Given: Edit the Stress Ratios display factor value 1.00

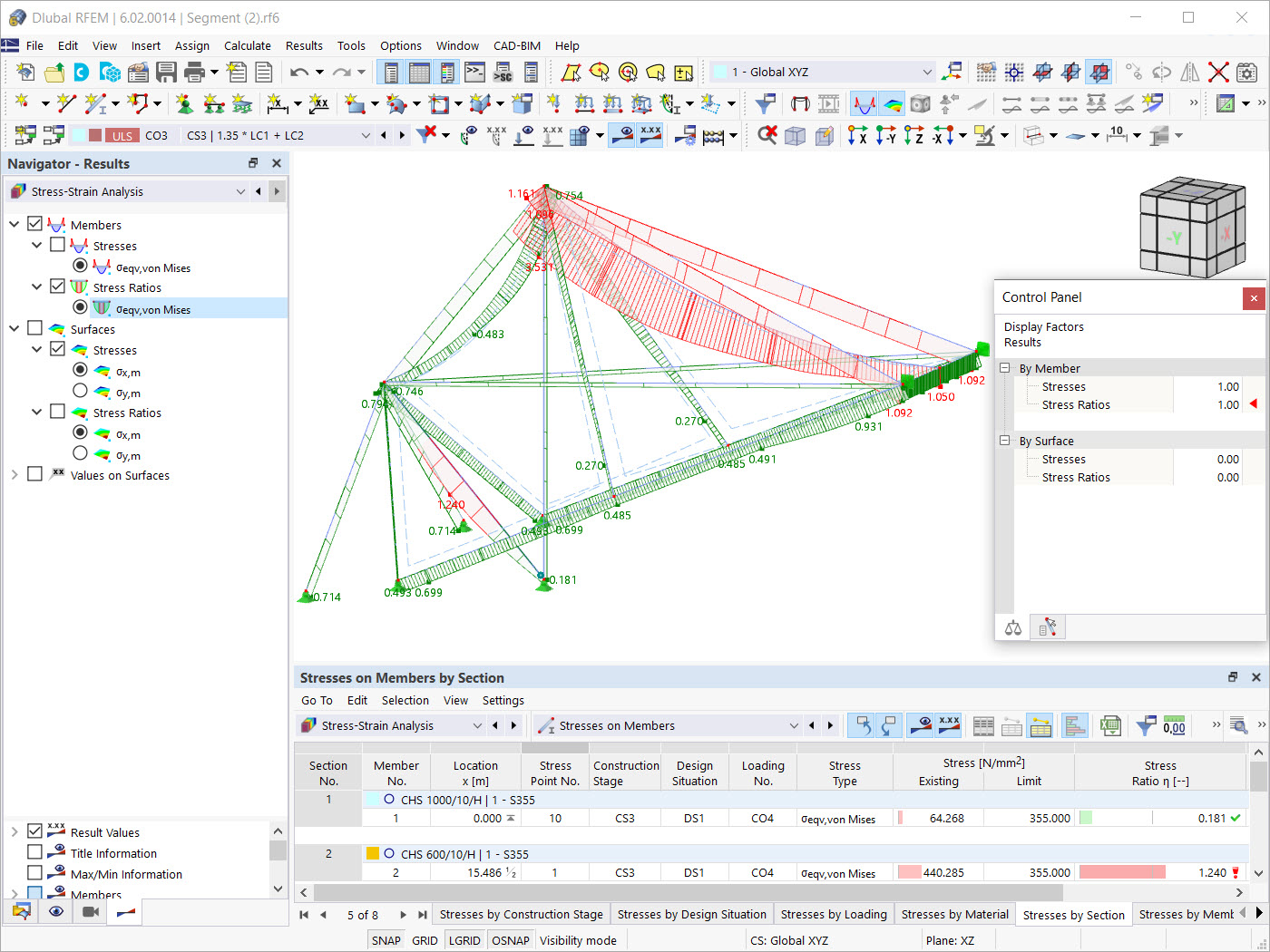Looking at the screenshot, I should (1226, 404).
